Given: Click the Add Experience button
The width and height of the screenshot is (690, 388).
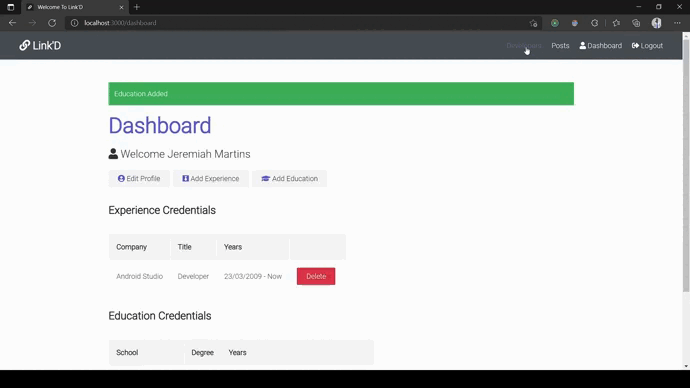Looking at the screenshot, I should click(x=211, y=179).
